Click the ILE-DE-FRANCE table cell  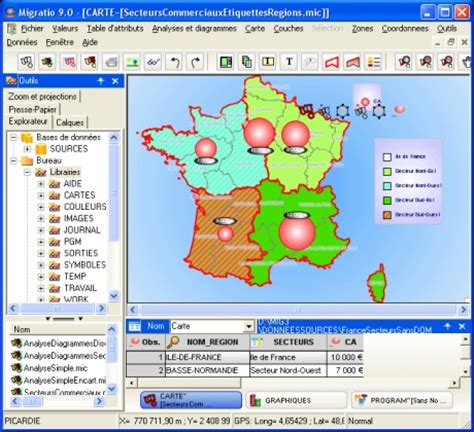[x=207, y=357]
